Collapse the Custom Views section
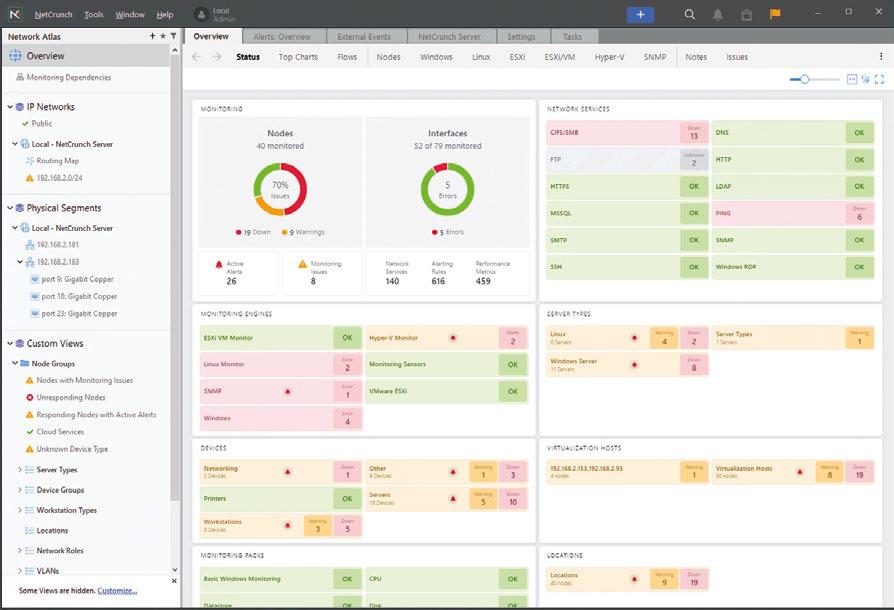Image resolution: width=894 pixels, height=610 pixels. click(10, 343)
